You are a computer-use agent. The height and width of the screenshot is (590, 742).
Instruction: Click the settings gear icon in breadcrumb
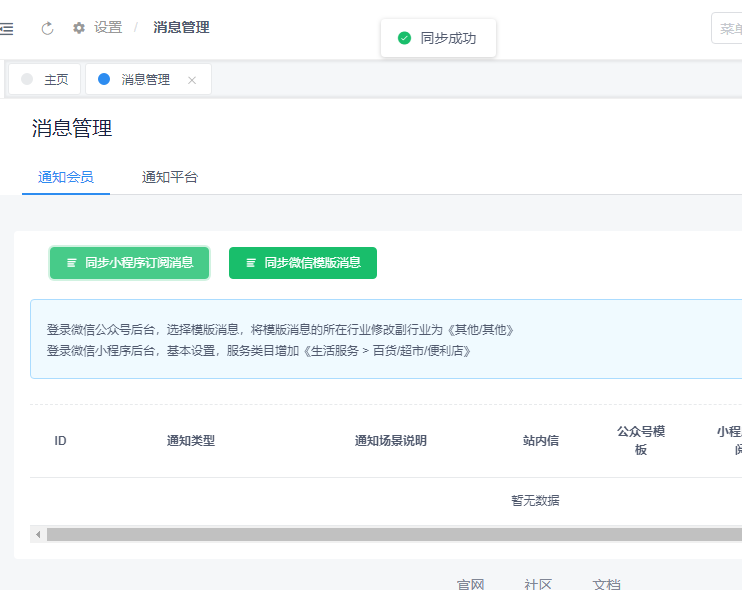click(x=79, y=28)
